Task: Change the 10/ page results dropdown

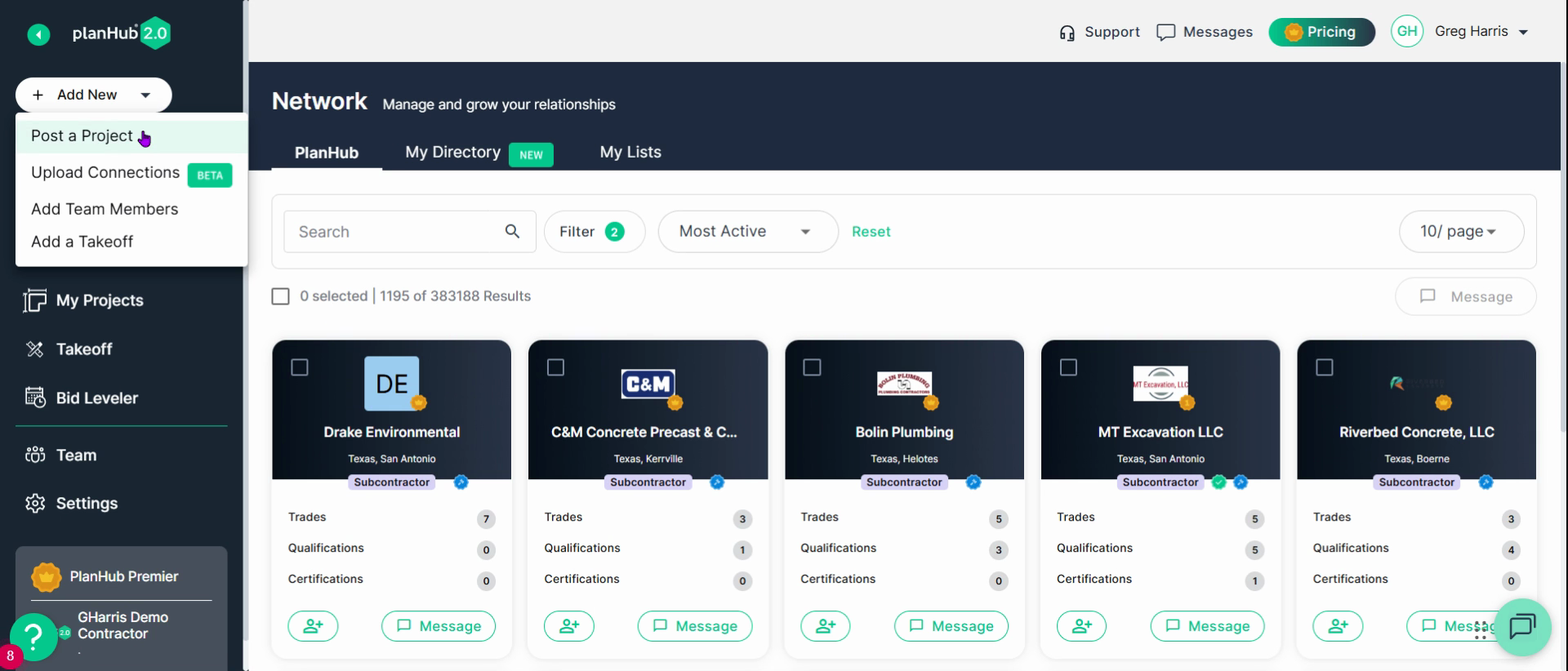Action: point(1461,232)
